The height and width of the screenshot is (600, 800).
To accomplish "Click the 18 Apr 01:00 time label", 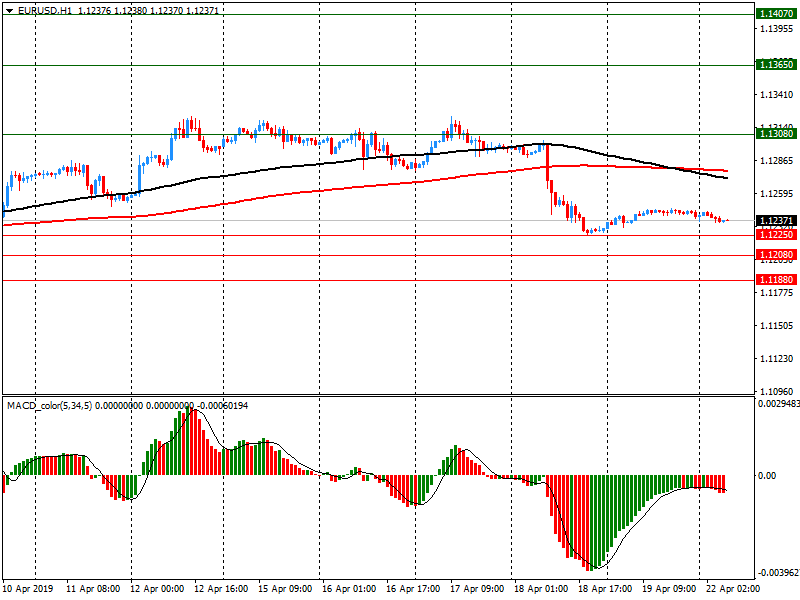I will pyautogui.click(x=540, y=589).
